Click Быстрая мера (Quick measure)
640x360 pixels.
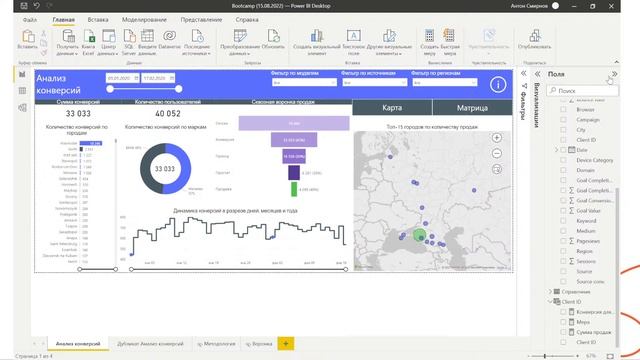pos(449,42)
